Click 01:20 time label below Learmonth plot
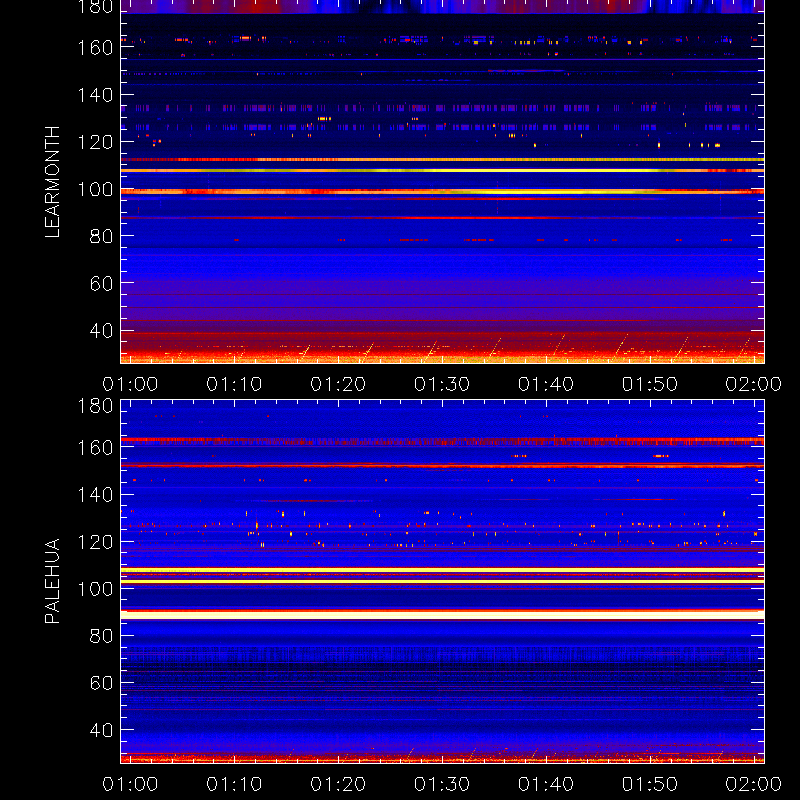800x800 pixels. pyautogui.click(x=338, y=384)
